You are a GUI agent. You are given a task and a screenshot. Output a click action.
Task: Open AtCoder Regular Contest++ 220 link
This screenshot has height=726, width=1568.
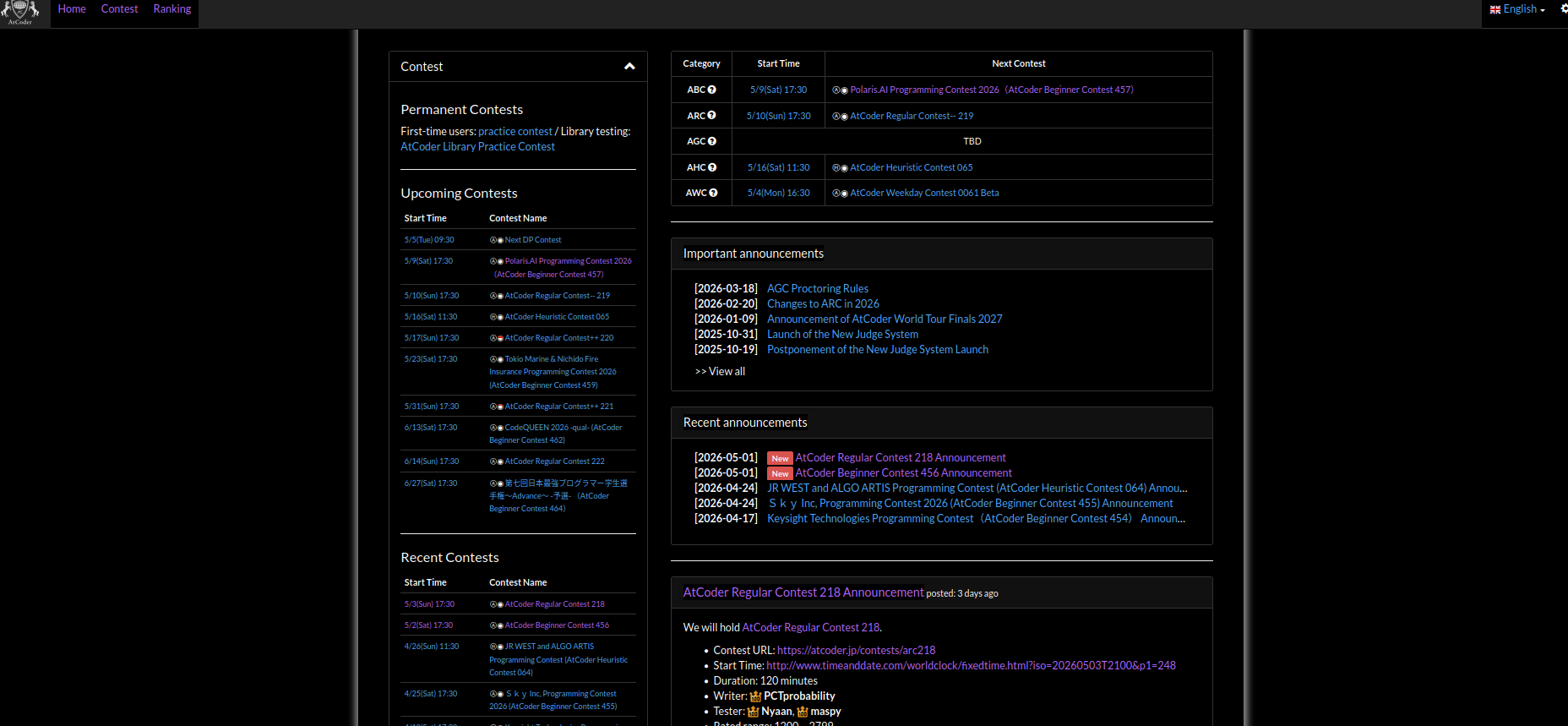559,338
